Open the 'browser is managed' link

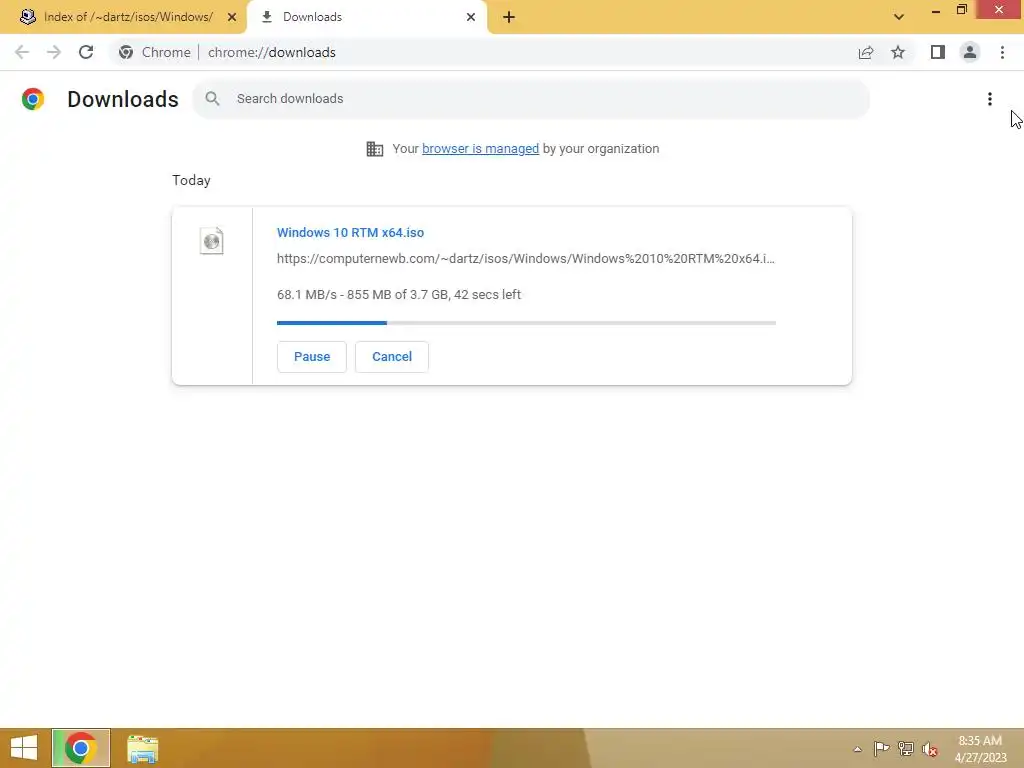[x=480, y=149]
